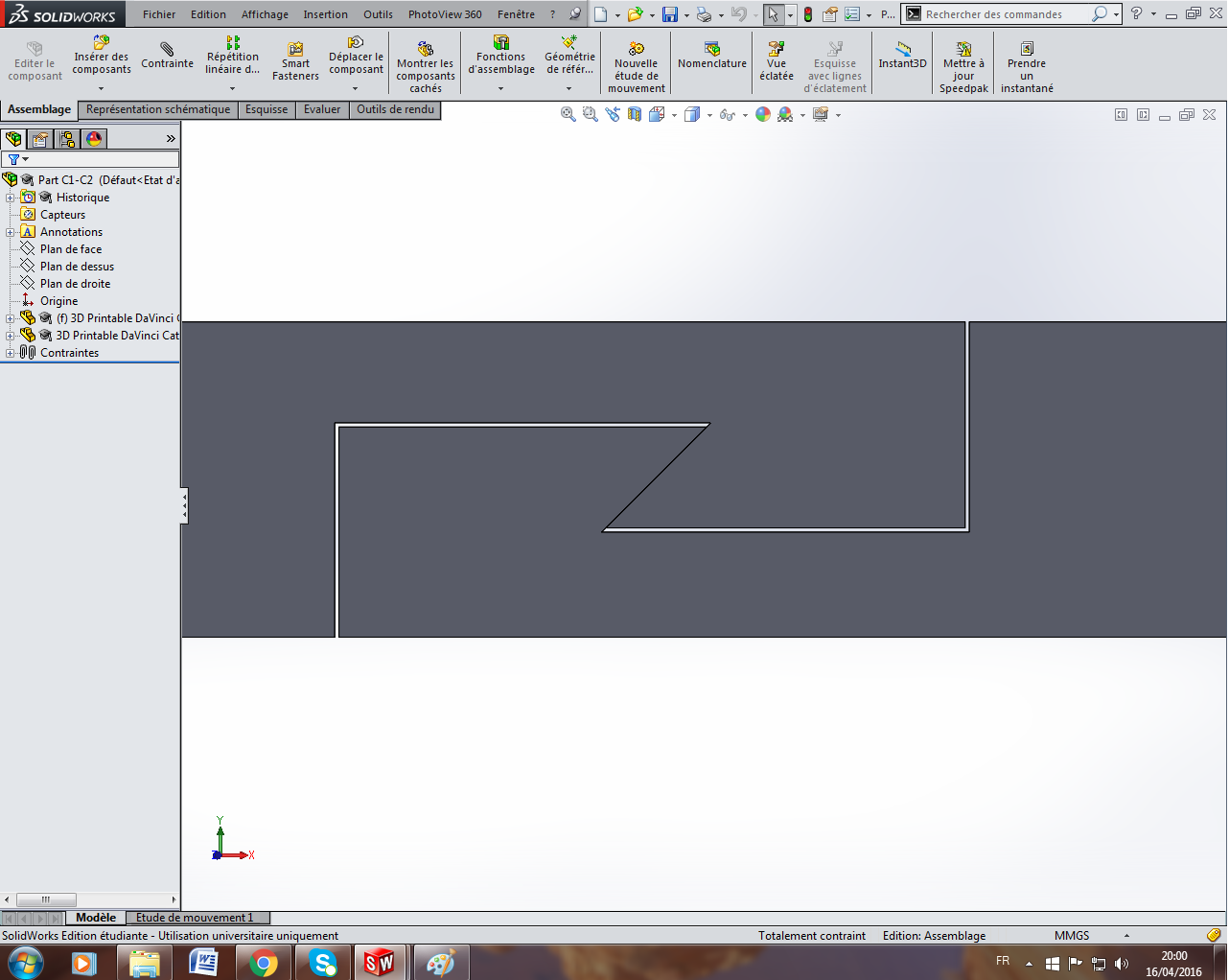1229x980 pixels.
Task: Open Skype from the taskbar
Action: (x=322, y=963)
